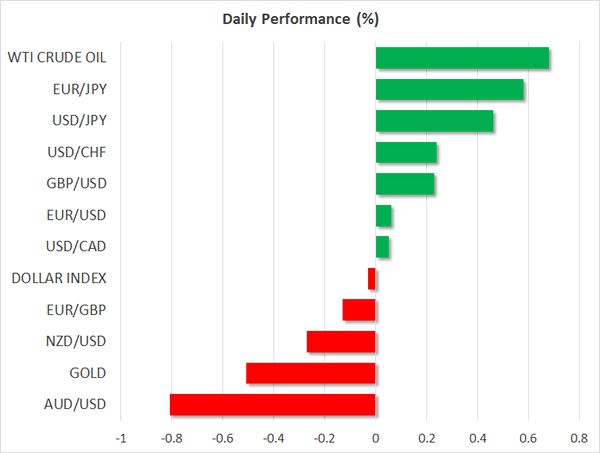Viewport: 600px width, 453px height.
Task: Select the green USD/JPY bar
Action: pyautogui.click(x=434, y=121)
